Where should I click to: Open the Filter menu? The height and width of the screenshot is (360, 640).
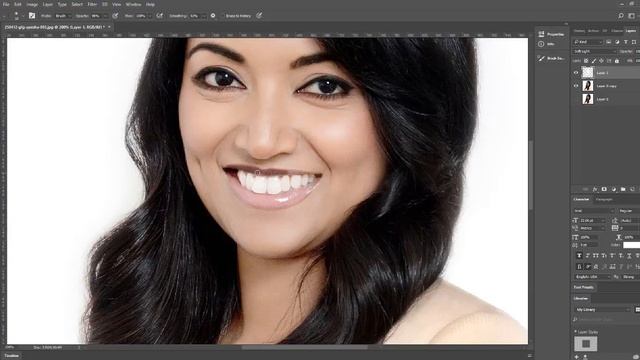tap(92, 4)
